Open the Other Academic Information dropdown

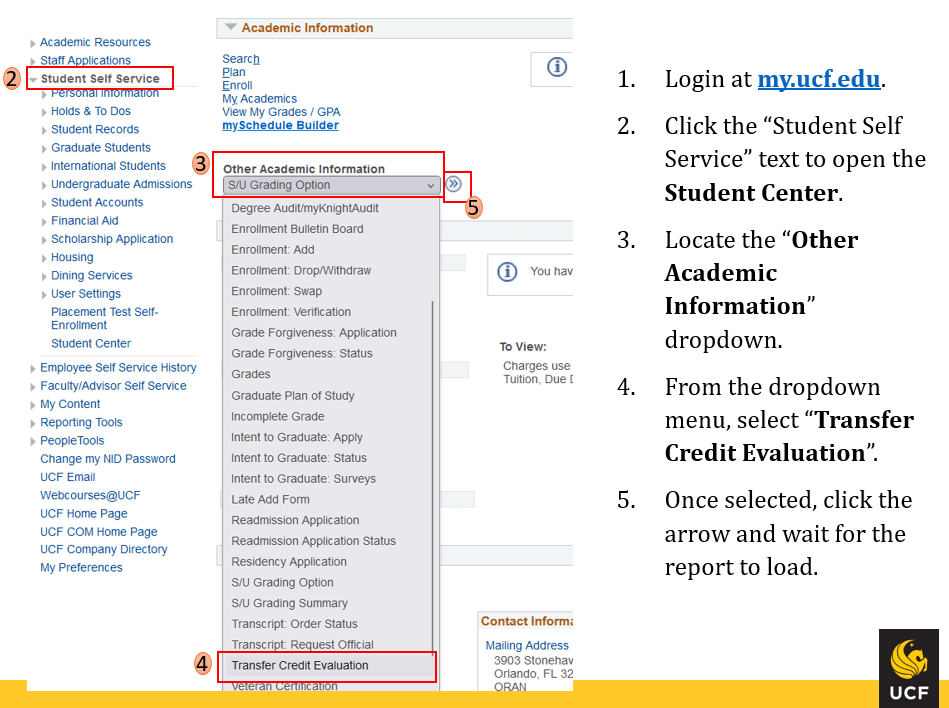[331, 185]
